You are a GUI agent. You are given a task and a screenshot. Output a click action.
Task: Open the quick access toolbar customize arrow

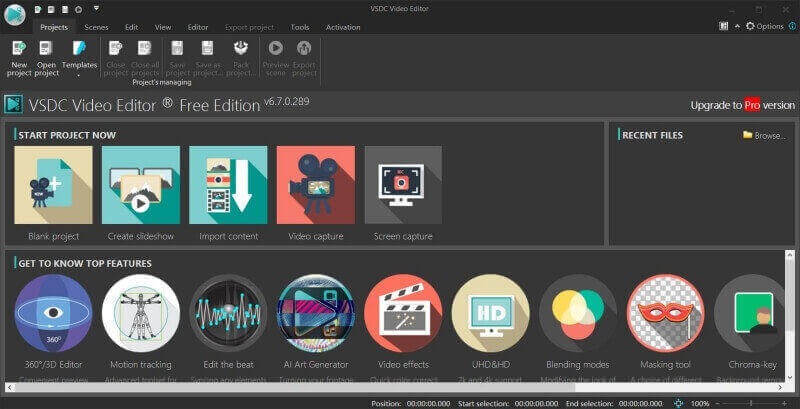[96, 9]
